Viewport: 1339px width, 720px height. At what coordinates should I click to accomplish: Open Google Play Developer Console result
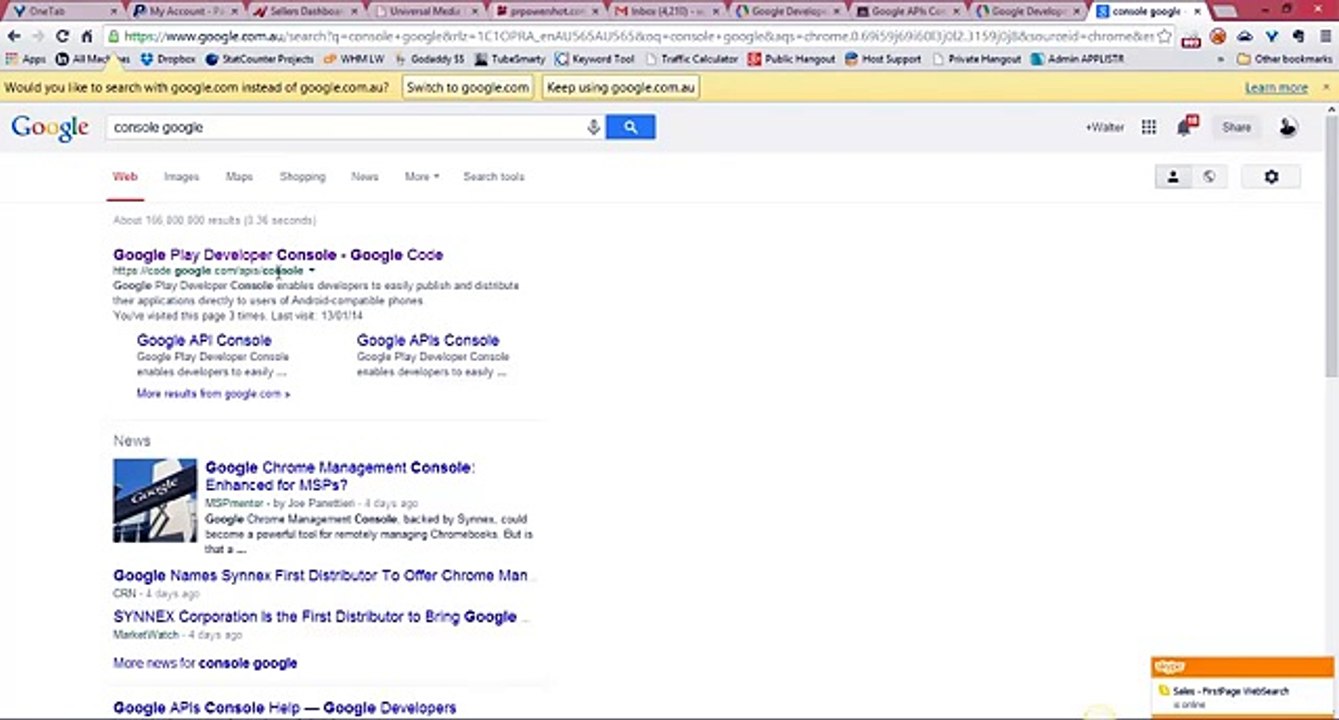(278, 255)
